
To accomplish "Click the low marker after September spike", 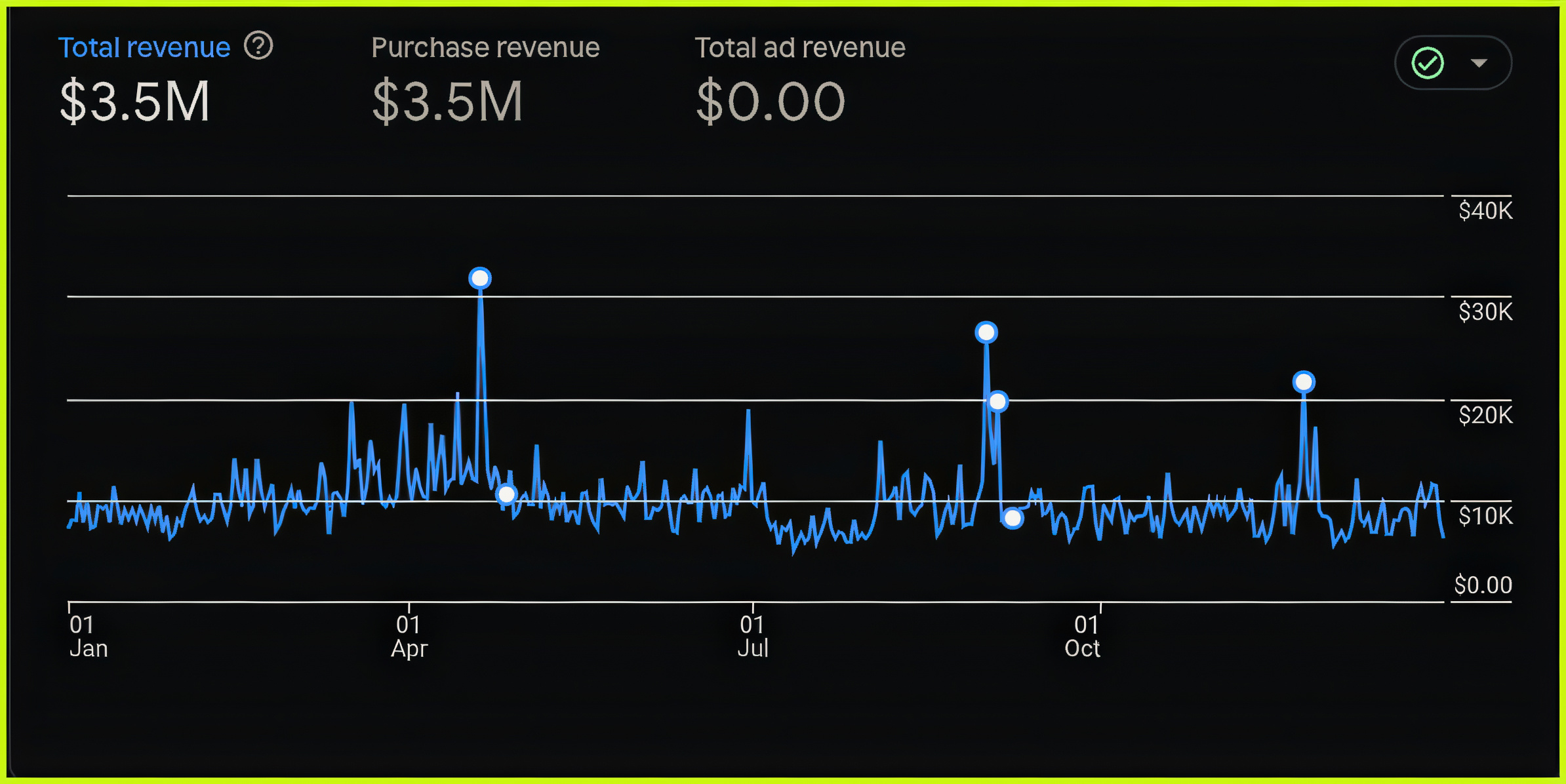I will (1013, 519).
